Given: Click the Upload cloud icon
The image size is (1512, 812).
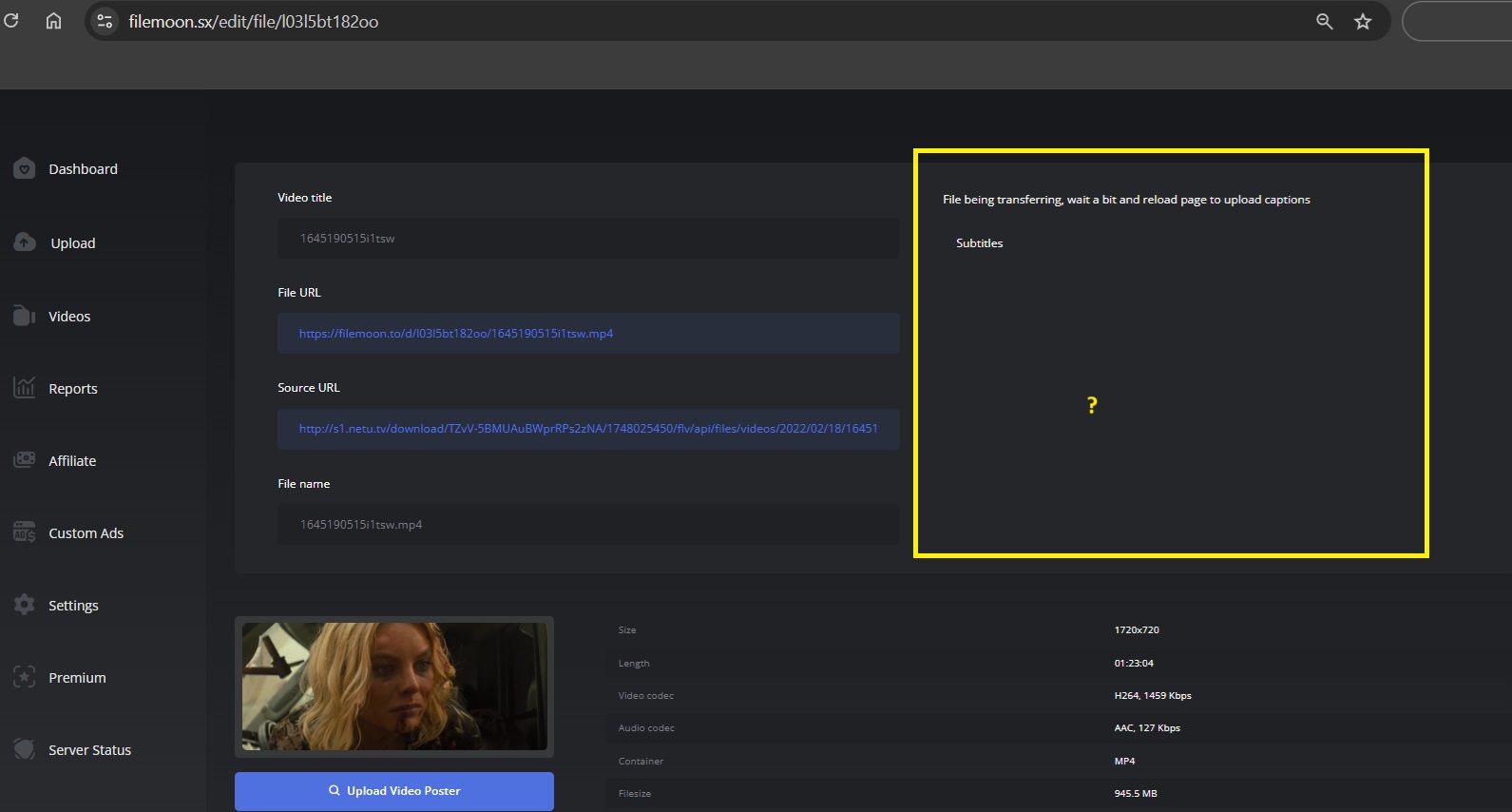Looking at the screenshot, I should pos(25,242).
